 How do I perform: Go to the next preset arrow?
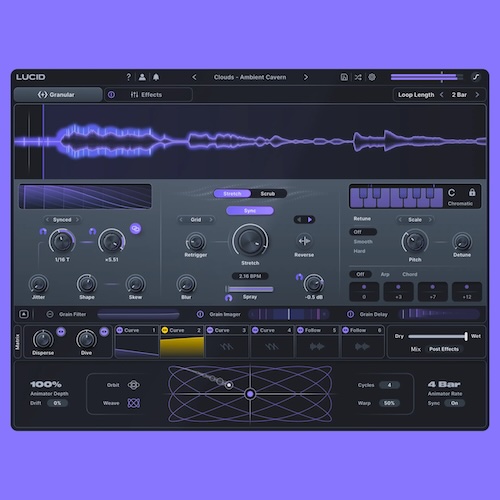coord(305,77)
